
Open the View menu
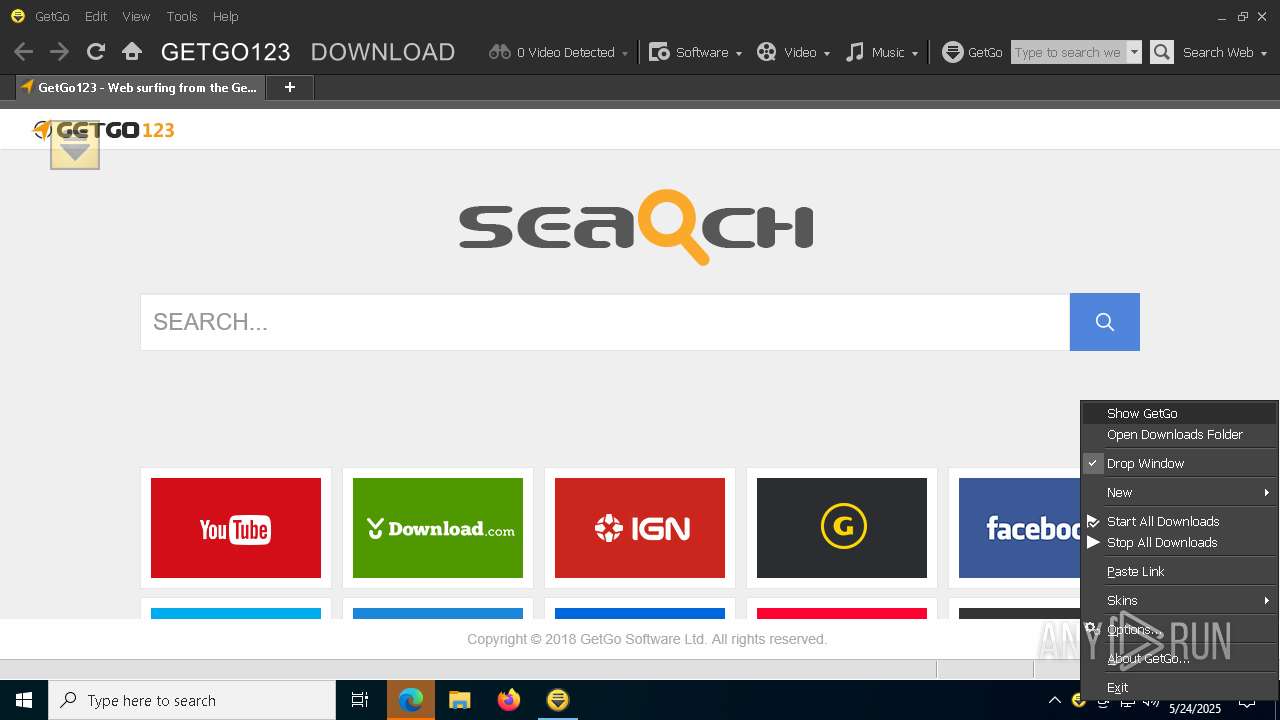click(136, 16)
